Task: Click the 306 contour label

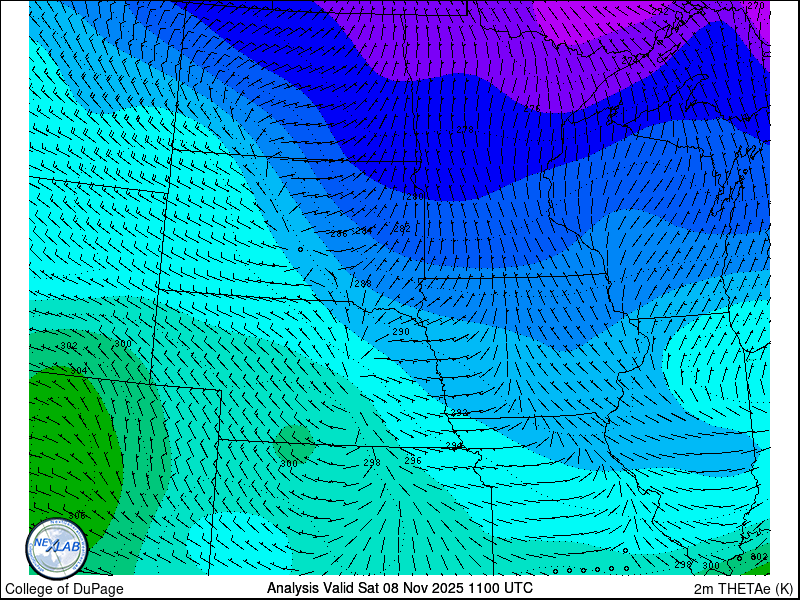Action: pyautogui.click(x=77, y=516)
